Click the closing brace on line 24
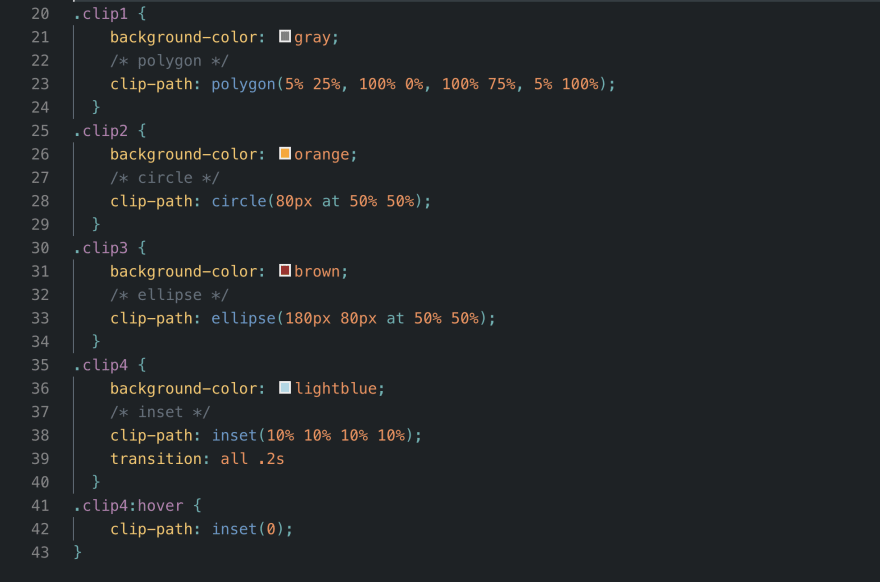Screen dimensions: 880x582 pyautogui.click(x=96, y=107)
